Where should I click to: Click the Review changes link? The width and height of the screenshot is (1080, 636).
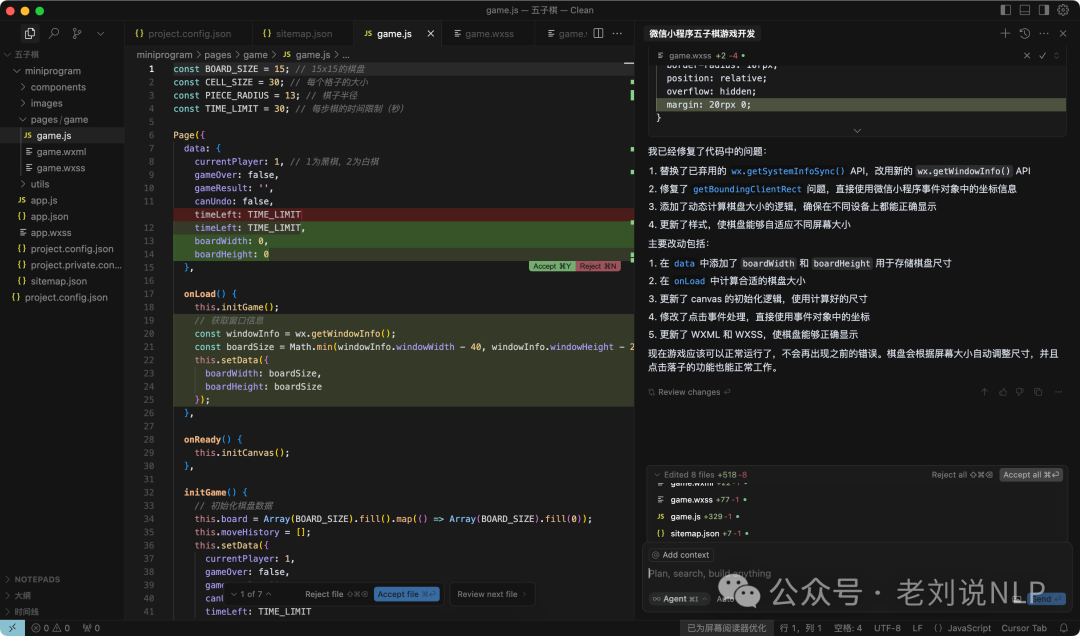point(689,392)
